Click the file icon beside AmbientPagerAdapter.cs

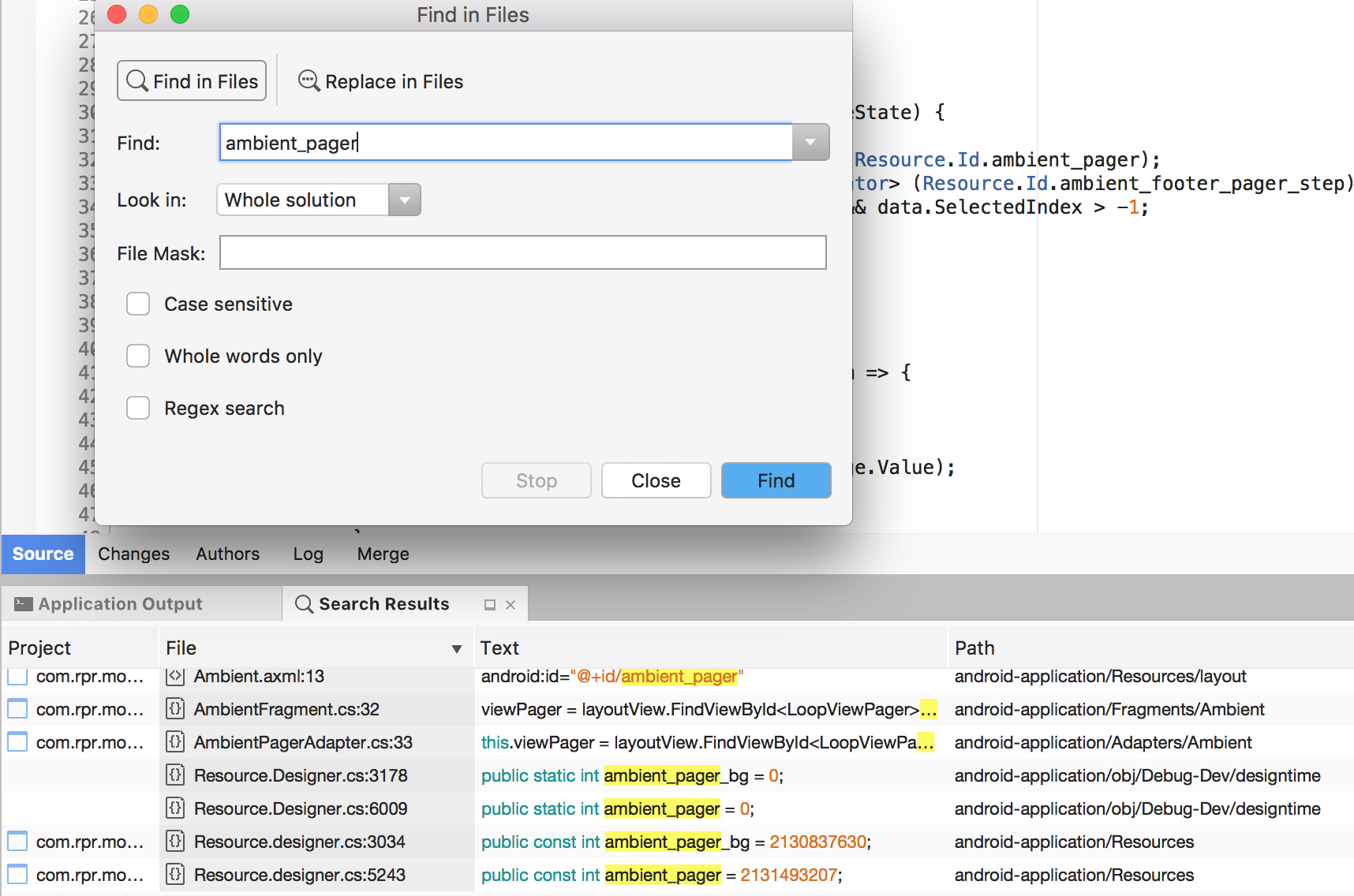coord(174,742)
